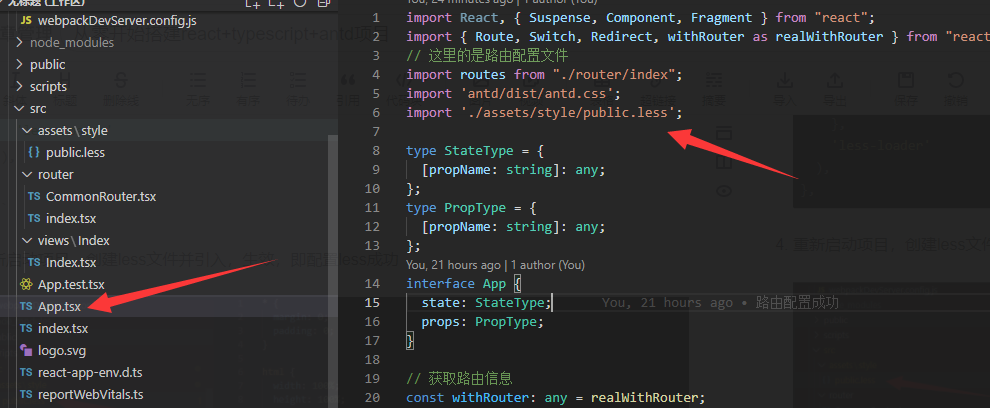Open Index.tsx under views\Index
The height and width of the screenshot is (408, 990).
[x=71, y=262]
